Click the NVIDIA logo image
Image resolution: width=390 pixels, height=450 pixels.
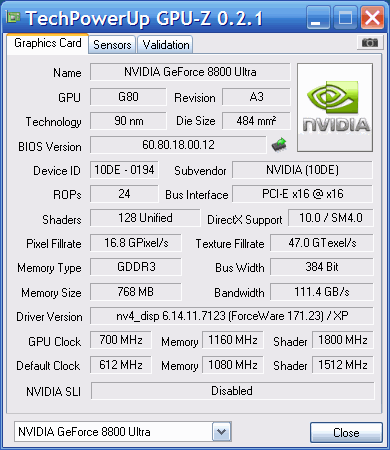click(x=335, y=107)
